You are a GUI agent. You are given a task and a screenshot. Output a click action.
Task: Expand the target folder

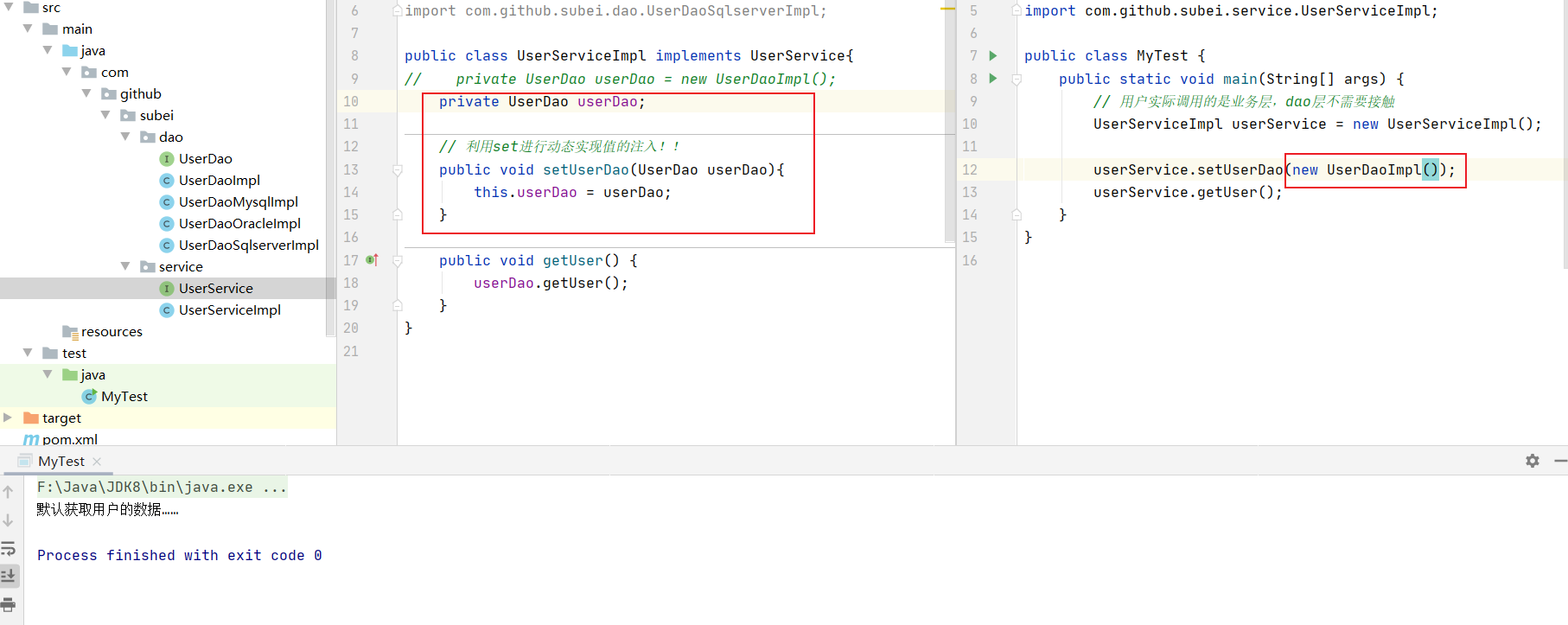pyautogui.click(x=8, y=418)
